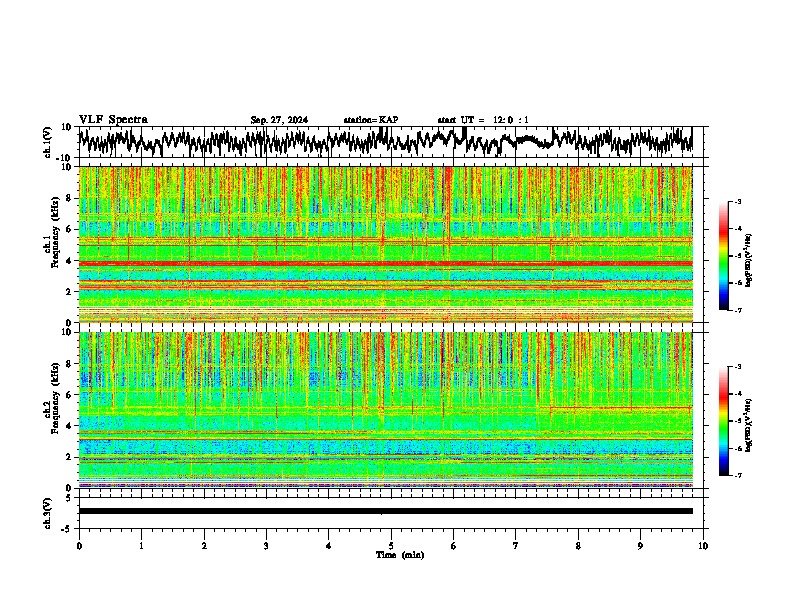Click the "9" minute tick on time axis
Viewport: 792px width, 612px height.
click(x=640, y=546)
